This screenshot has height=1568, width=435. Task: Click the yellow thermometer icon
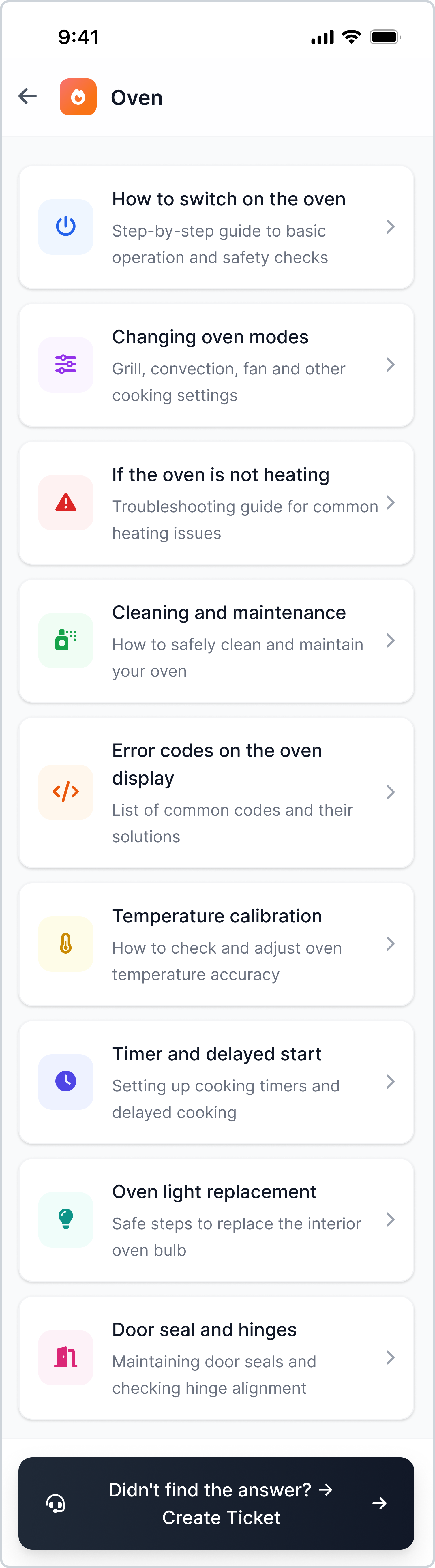pos(66,944)
